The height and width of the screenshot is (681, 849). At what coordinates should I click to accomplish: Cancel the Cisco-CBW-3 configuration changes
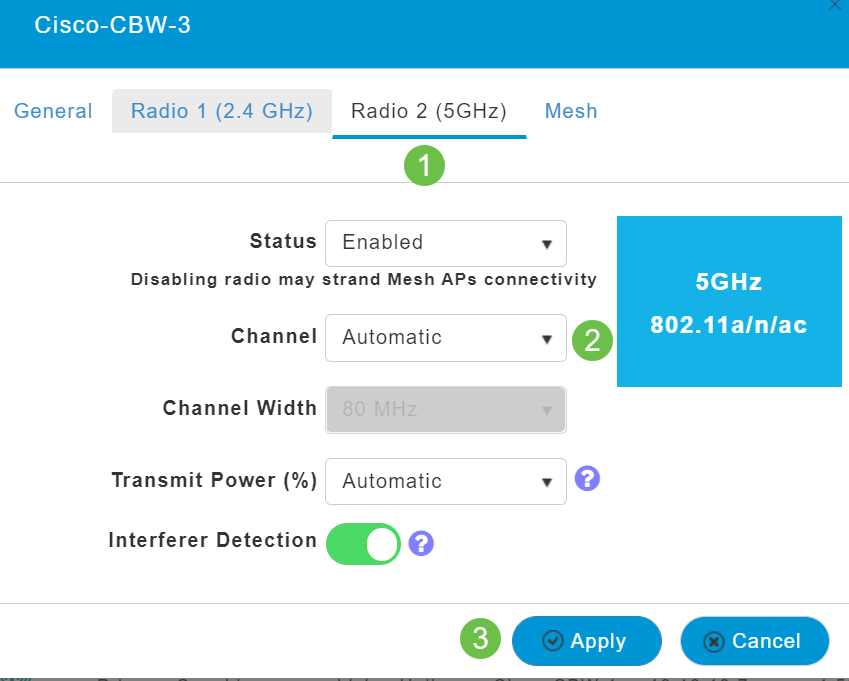coord(754,641)
